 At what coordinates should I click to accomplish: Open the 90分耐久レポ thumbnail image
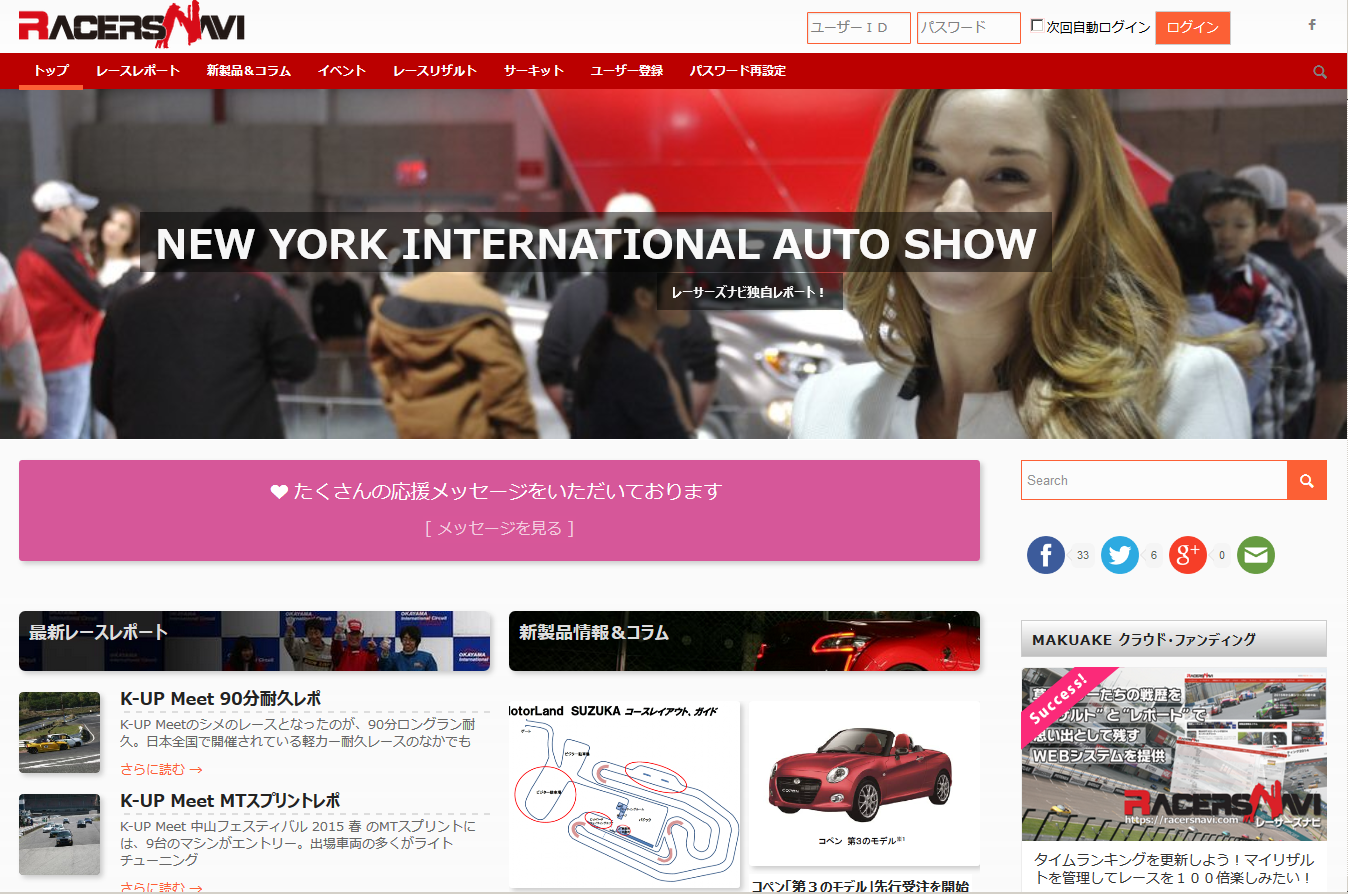59,732
